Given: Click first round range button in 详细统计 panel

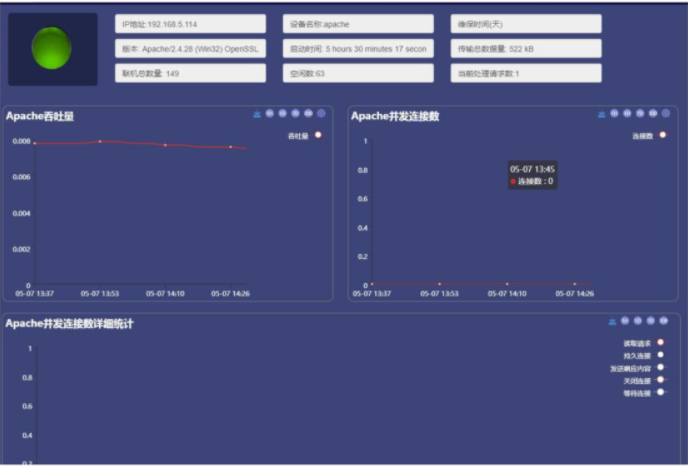Looking at the screenshot, I should [x=625, y=321].
